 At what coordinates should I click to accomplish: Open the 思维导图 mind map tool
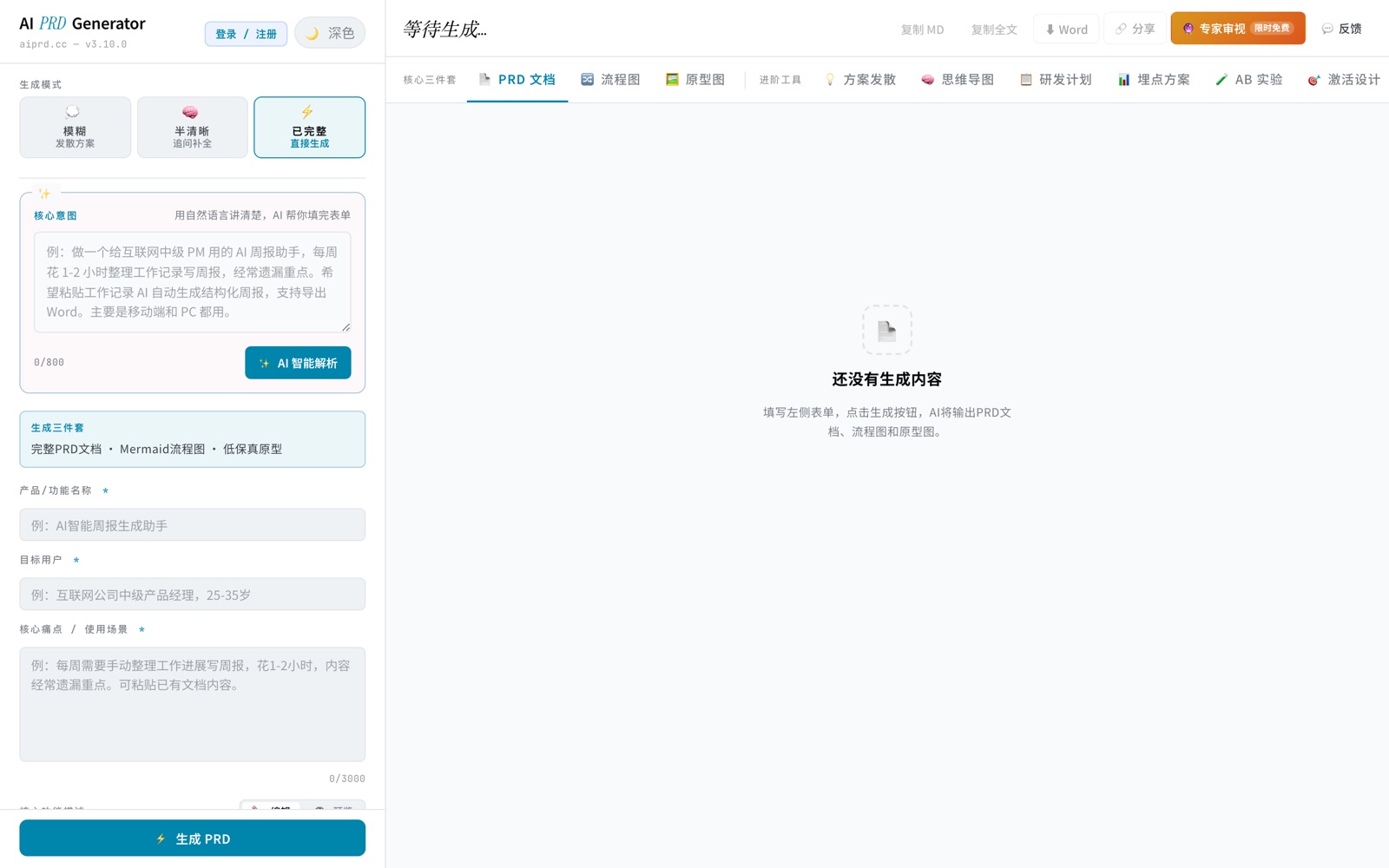(x=957, y=79)
